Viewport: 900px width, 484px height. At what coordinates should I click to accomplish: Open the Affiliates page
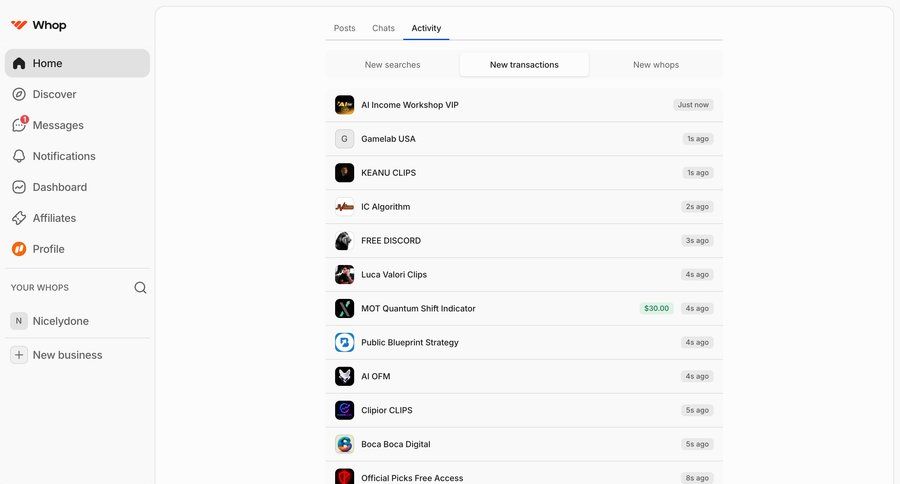point(77,218)
